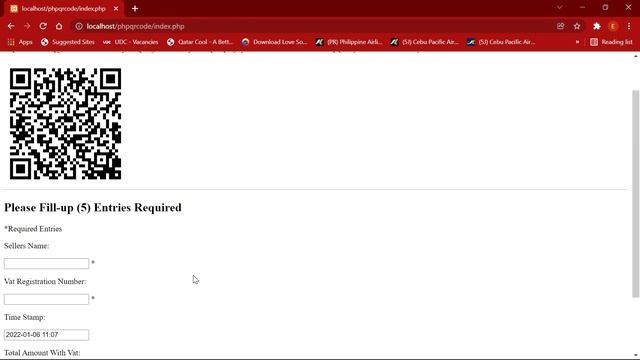Viewport: 640px width, 360px height.
Task: Share this page icon in address bar
Action: [x=560, y=26]
